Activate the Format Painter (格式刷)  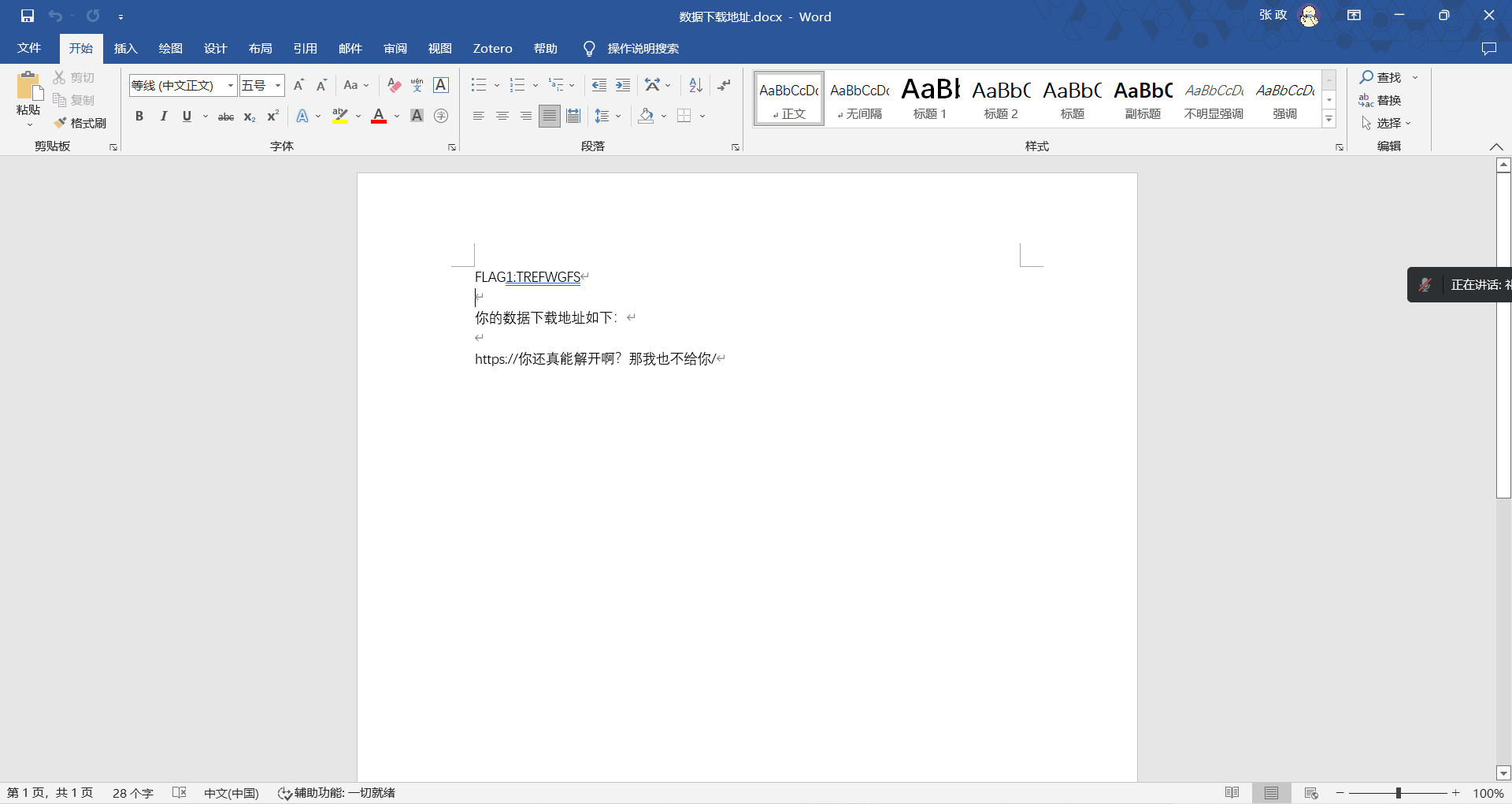[80, 123]
